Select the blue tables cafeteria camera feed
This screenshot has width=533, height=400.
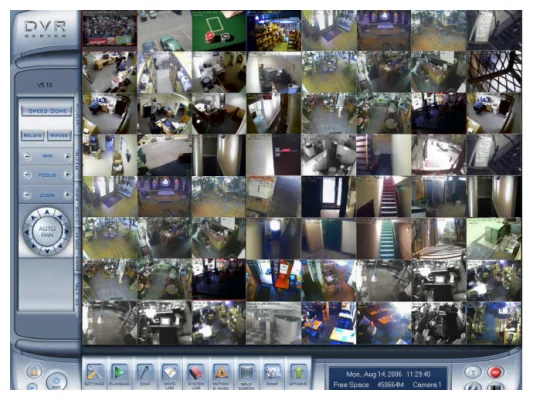(329, 323)
